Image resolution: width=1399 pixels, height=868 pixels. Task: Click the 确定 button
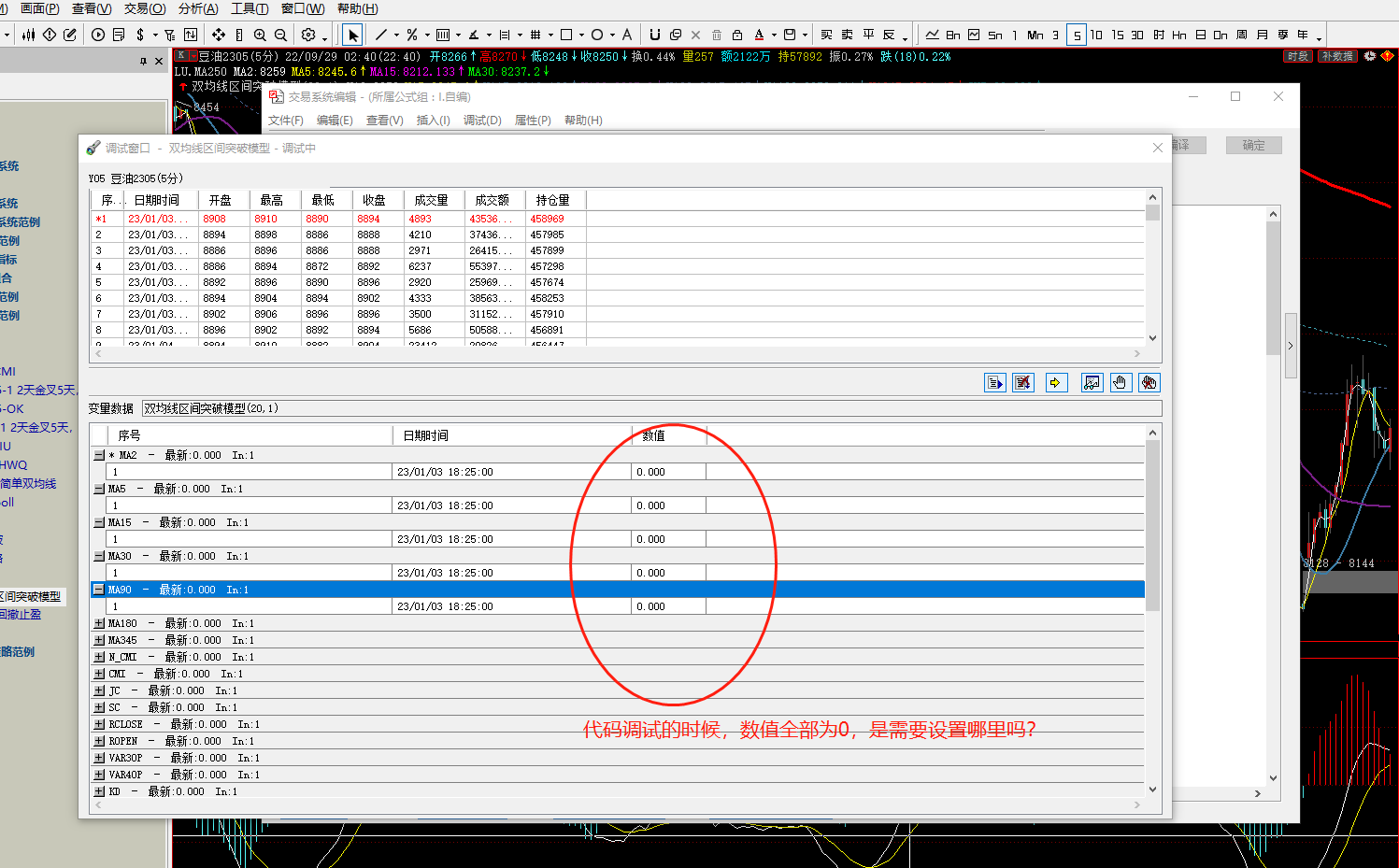(1253, 146)
